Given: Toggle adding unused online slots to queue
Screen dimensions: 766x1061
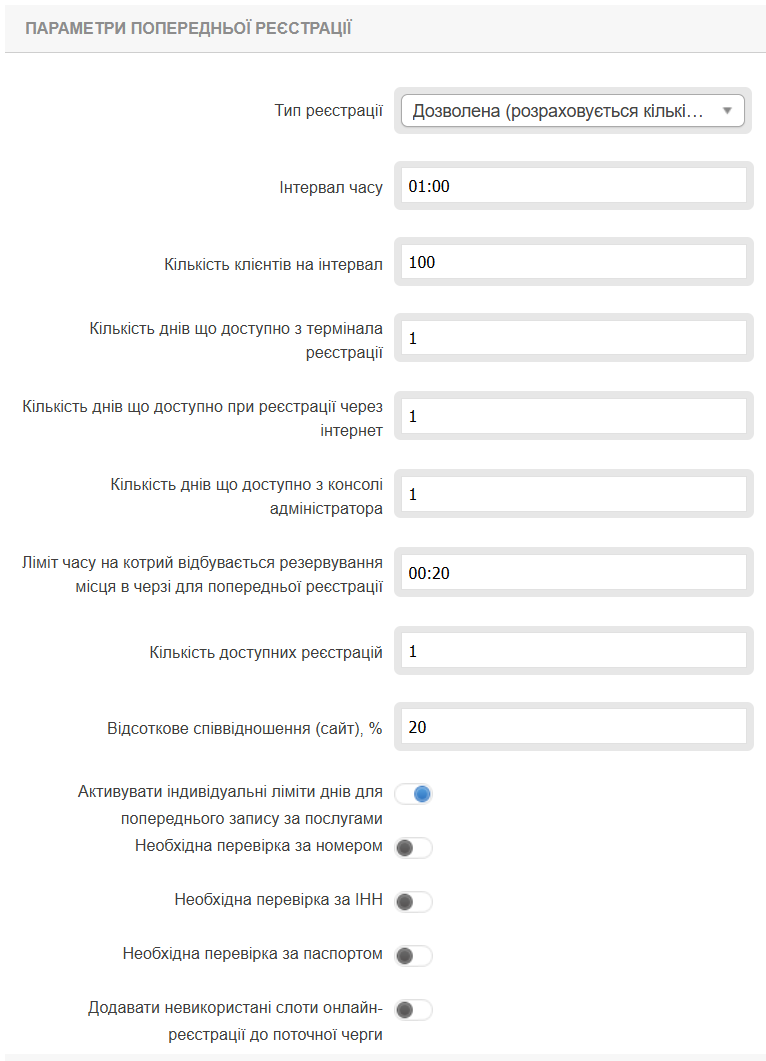Looking at the screenshot, I should point(414,1010).
